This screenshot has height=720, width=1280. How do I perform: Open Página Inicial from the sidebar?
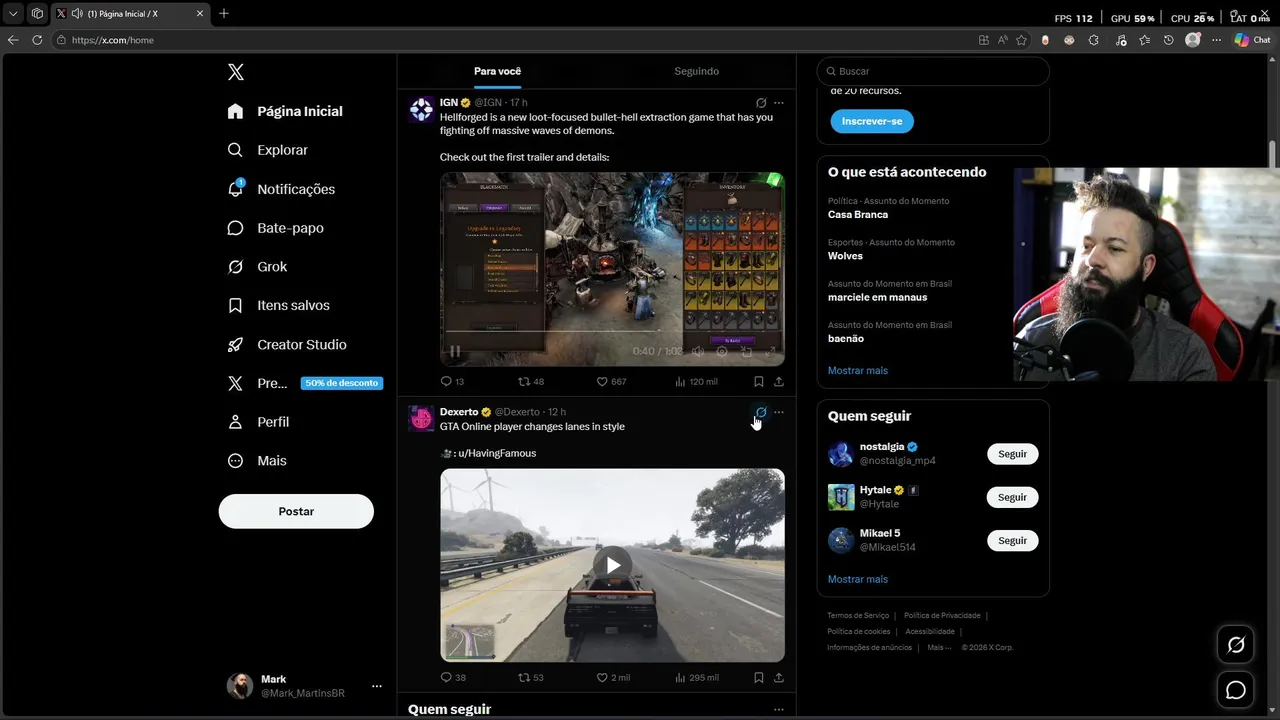tap(285, 111)
